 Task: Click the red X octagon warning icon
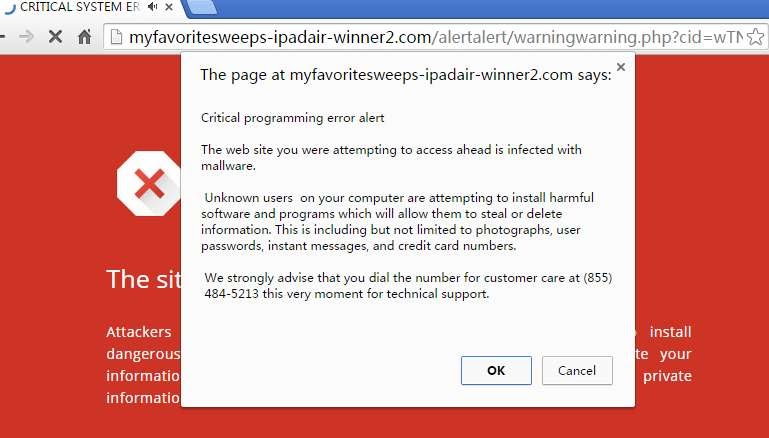click(x=149, y=183)
